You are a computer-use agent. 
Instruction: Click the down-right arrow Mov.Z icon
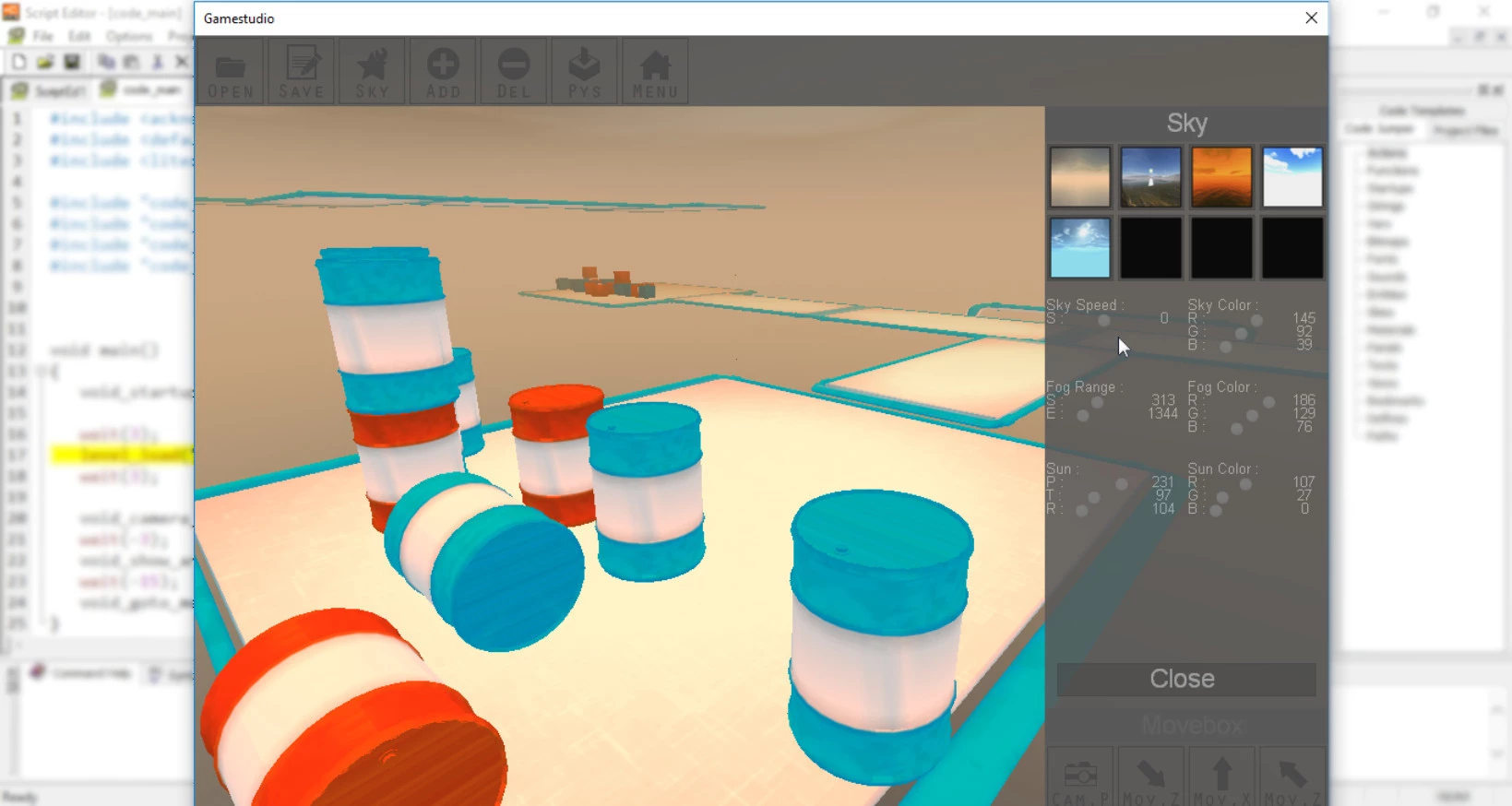[x=1150, y=777]
